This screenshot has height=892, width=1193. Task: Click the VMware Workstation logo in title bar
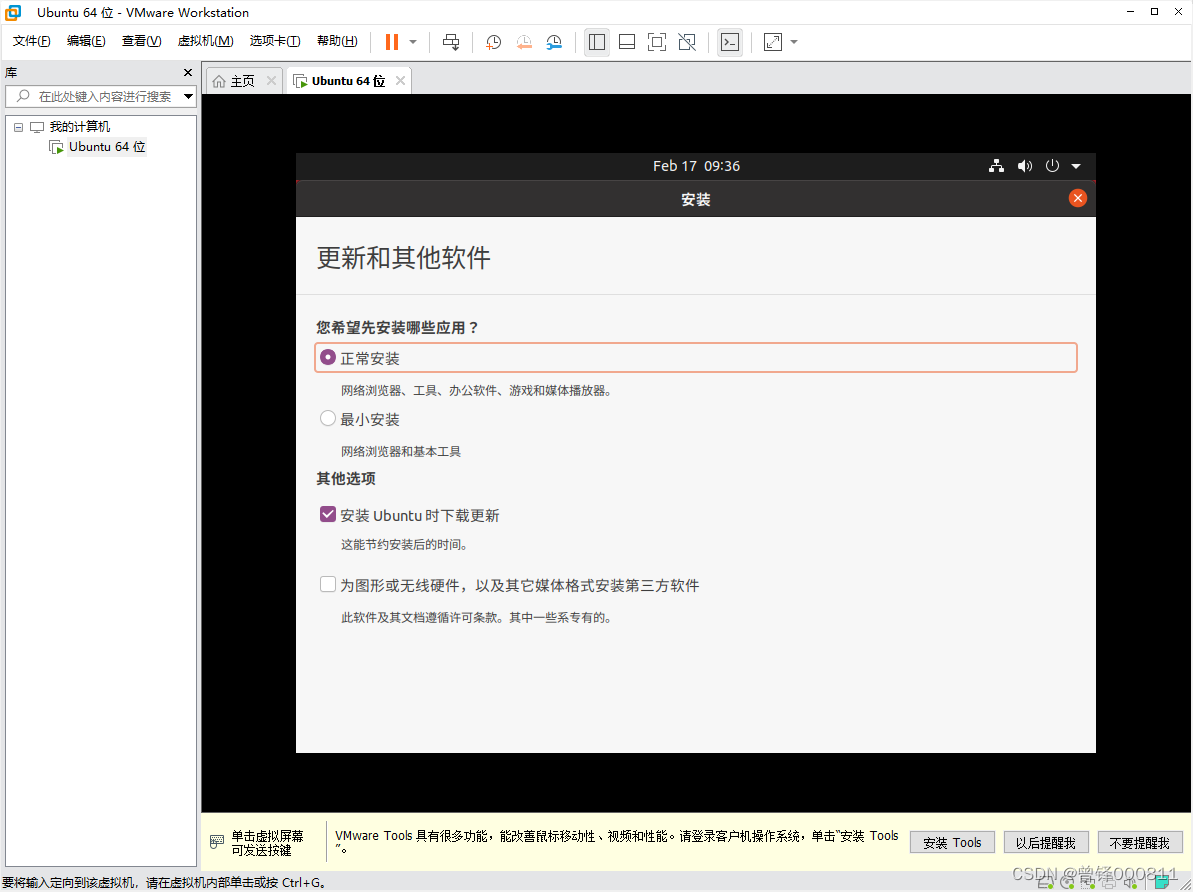pyautogui.click(x=13, y=12)
